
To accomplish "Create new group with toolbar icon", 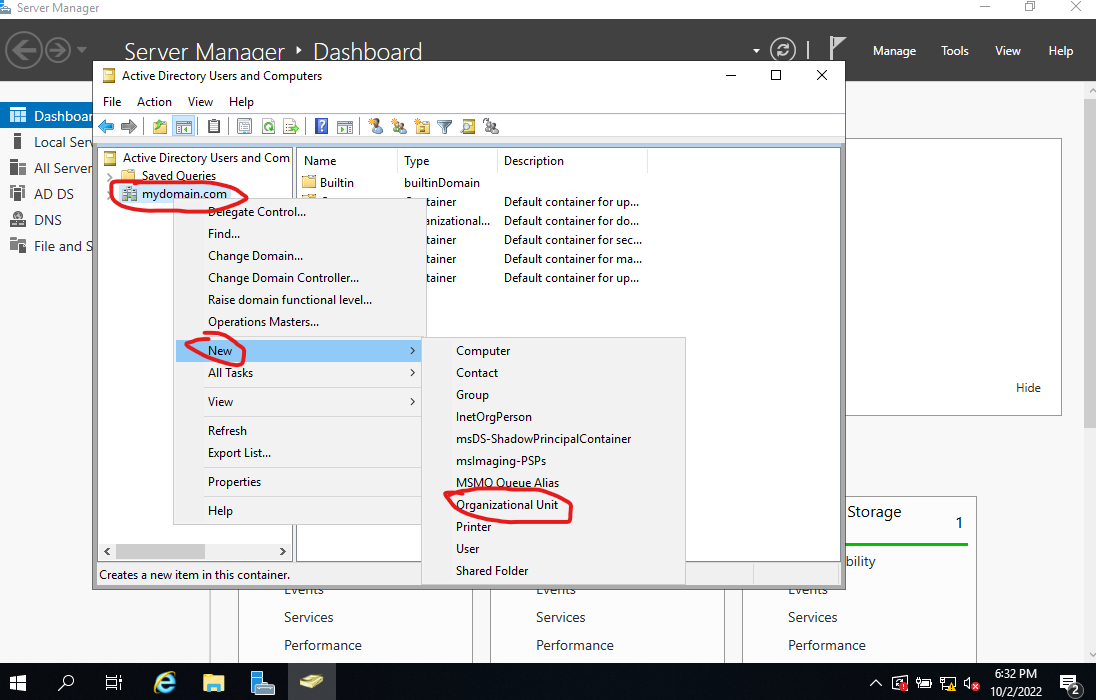I will [398, 127].
